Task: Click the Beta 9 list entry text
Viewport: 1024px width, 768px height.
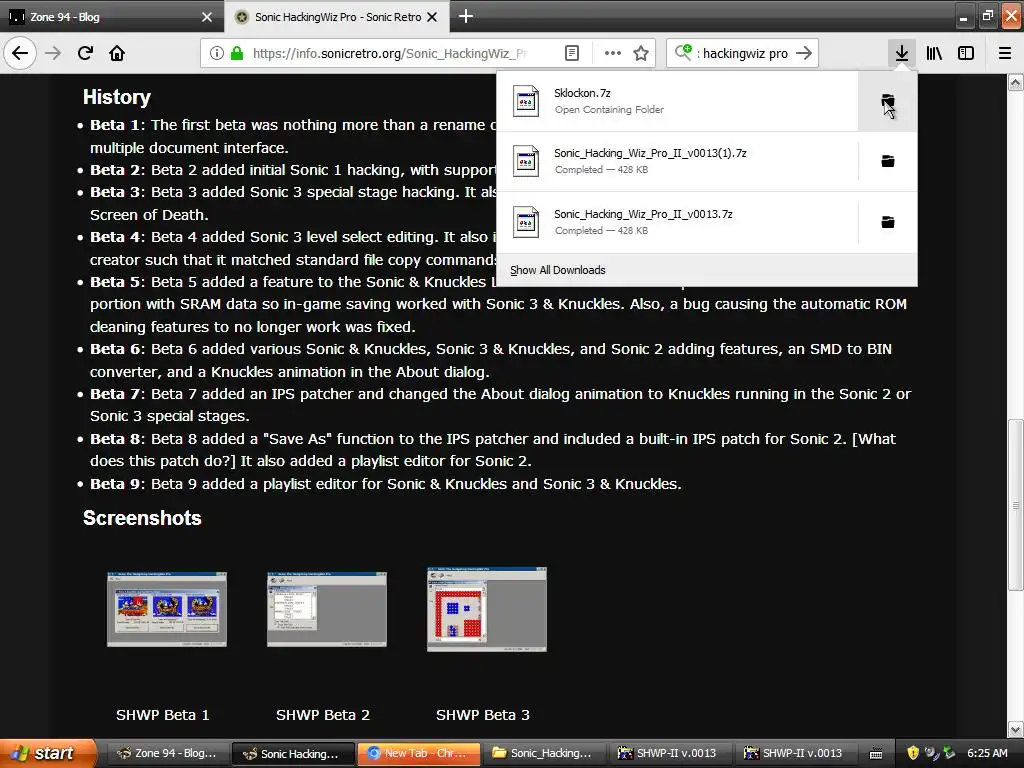Action: point(385,484)
